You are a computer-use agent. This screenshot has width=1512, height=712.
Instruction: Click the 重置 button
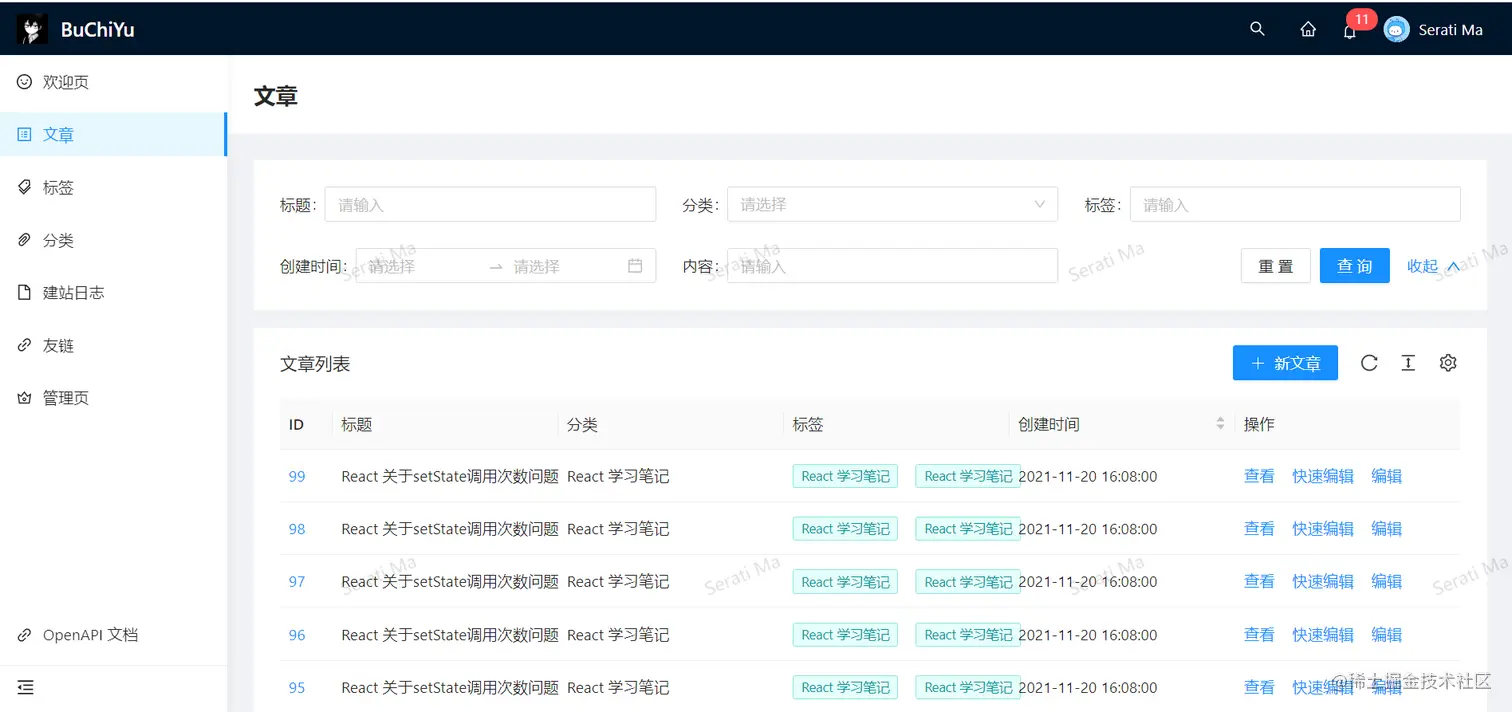(x=1276, y=266)
